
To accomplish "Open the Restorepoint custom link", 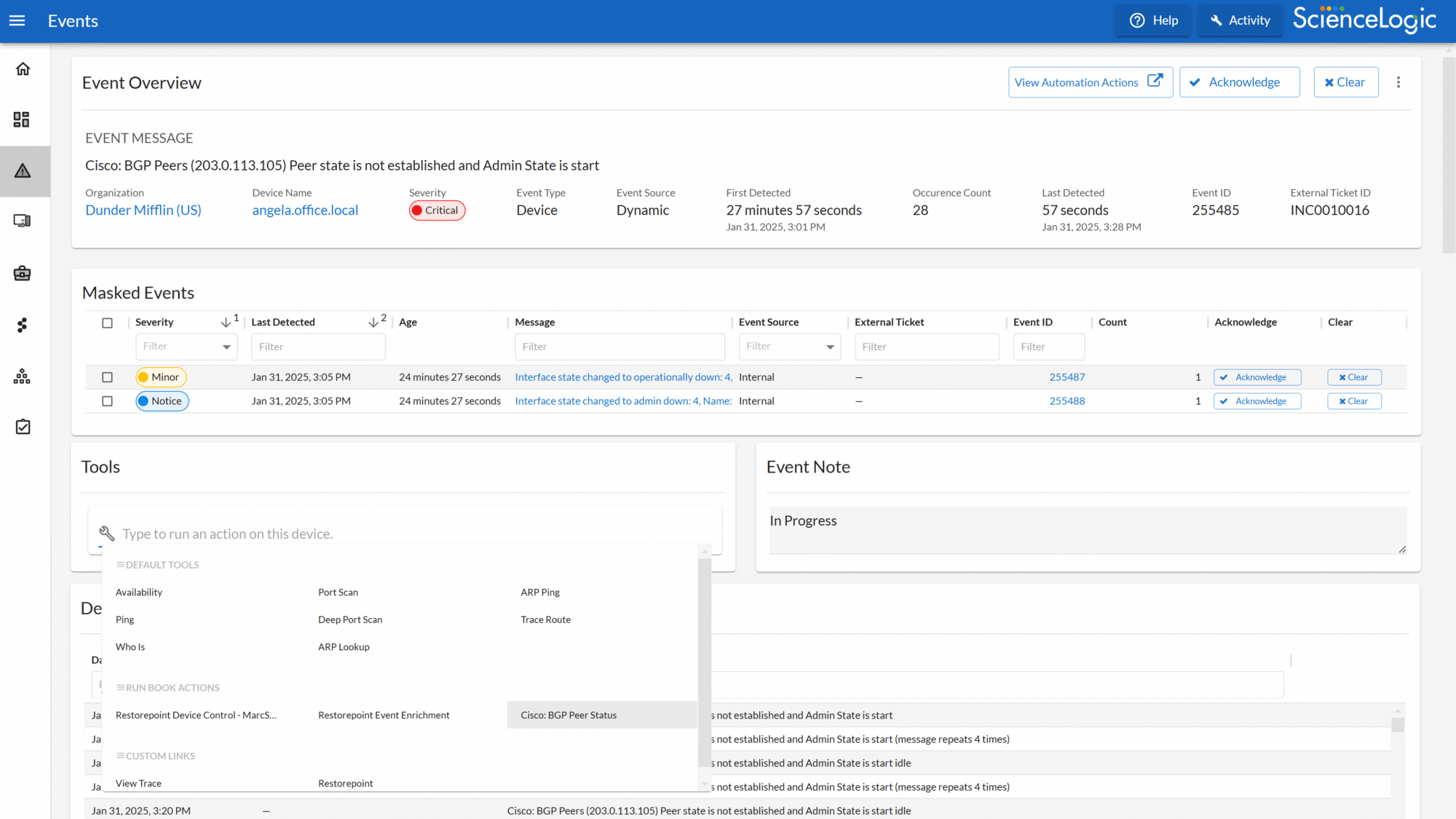I will coord(345,783).
